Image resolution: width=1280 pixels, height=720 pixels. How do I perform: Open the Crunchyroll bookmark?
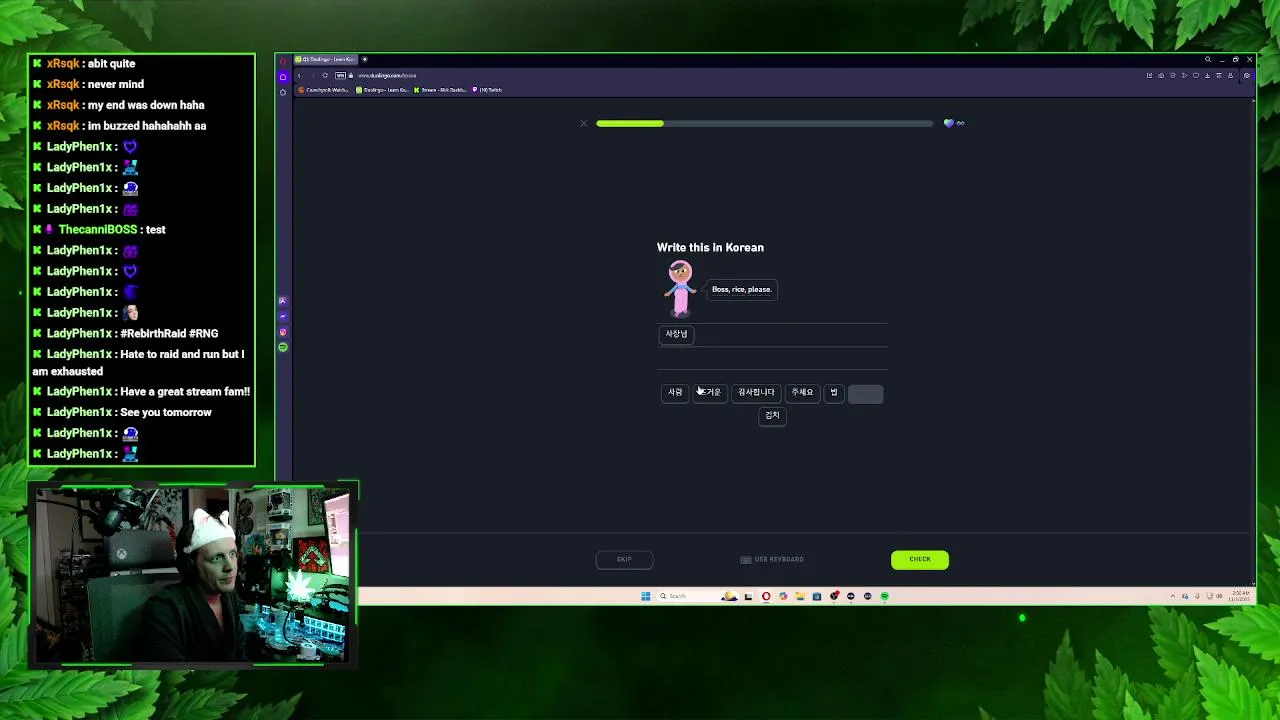[x=323, y=90]
